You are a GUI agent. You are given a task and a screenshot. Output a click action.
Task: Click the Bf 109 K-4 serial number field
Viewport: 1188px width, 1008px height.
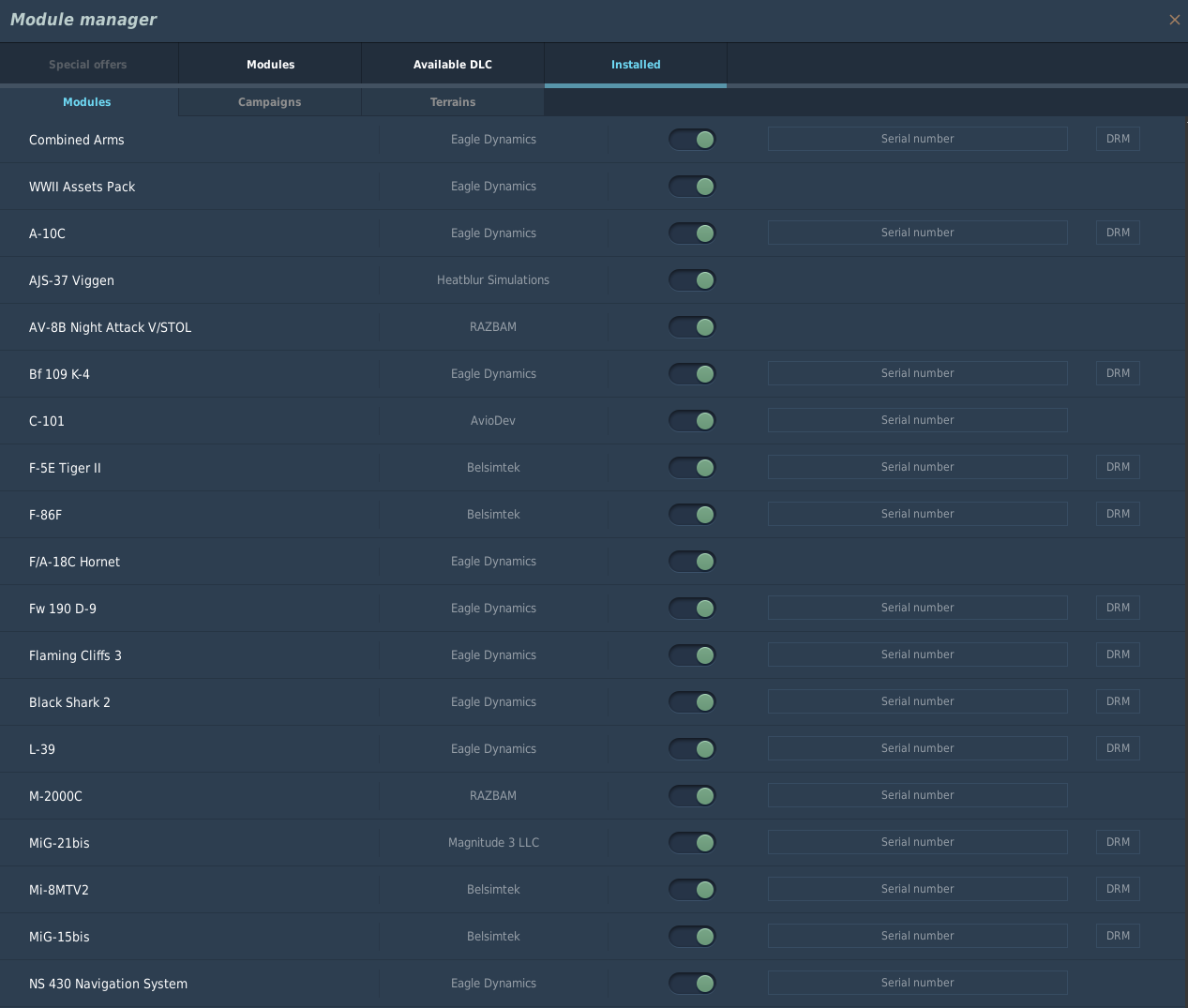point(917,373)
